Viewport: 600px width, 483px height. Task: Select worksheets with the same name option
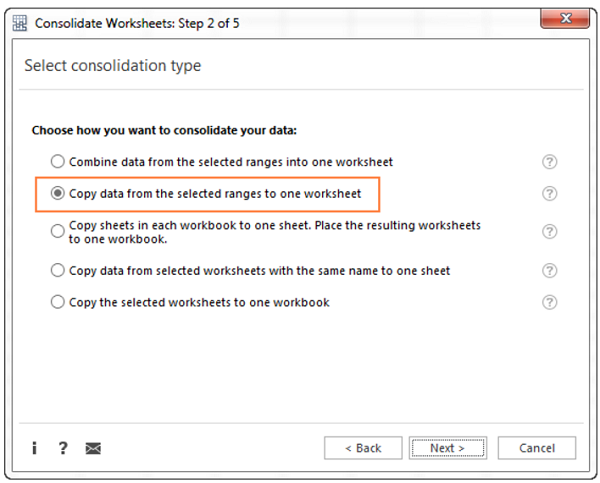tap(58, 271)
